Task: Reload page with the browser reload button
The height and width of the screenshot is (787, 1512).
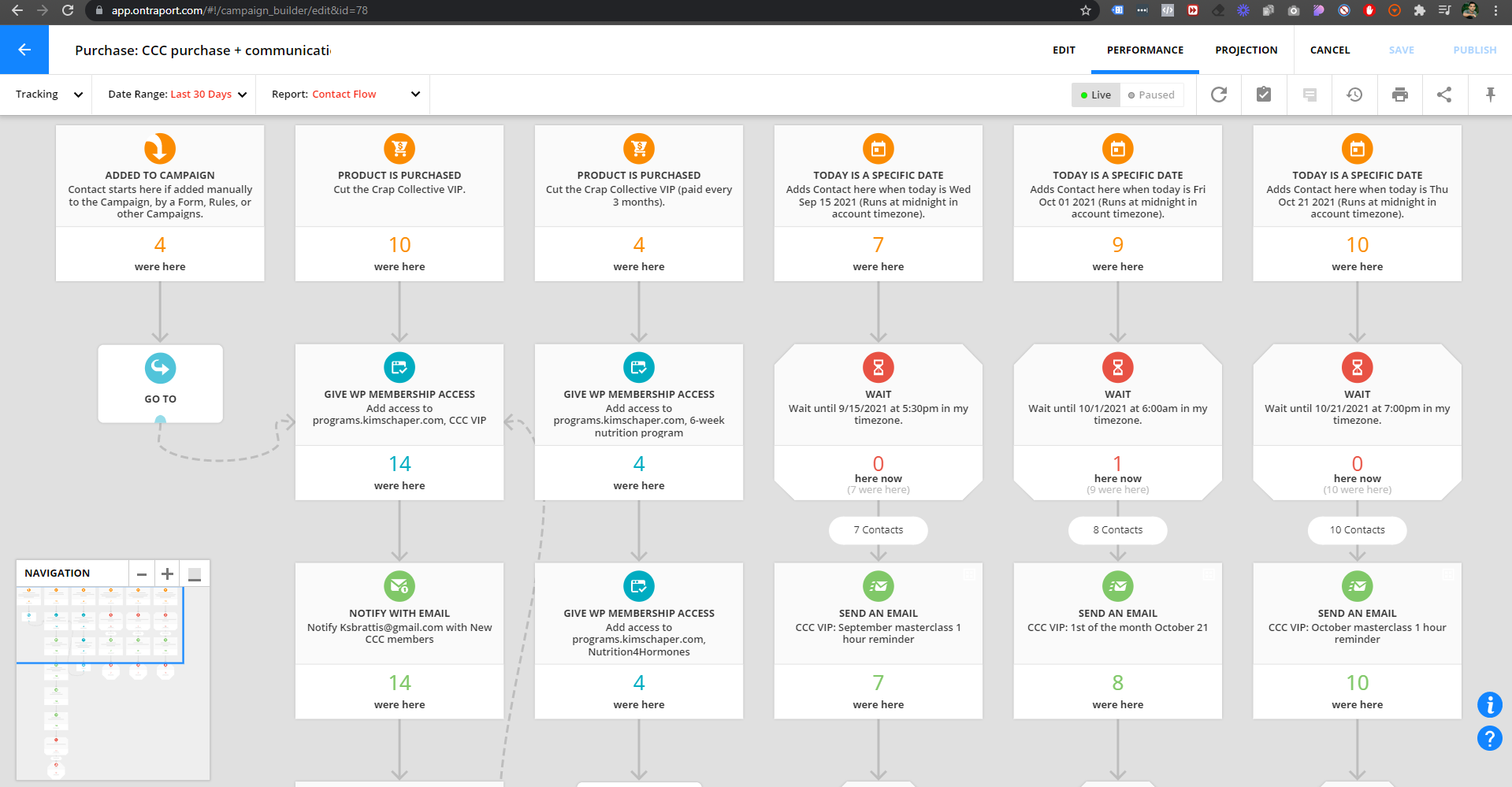Action: tap(68, 10)
